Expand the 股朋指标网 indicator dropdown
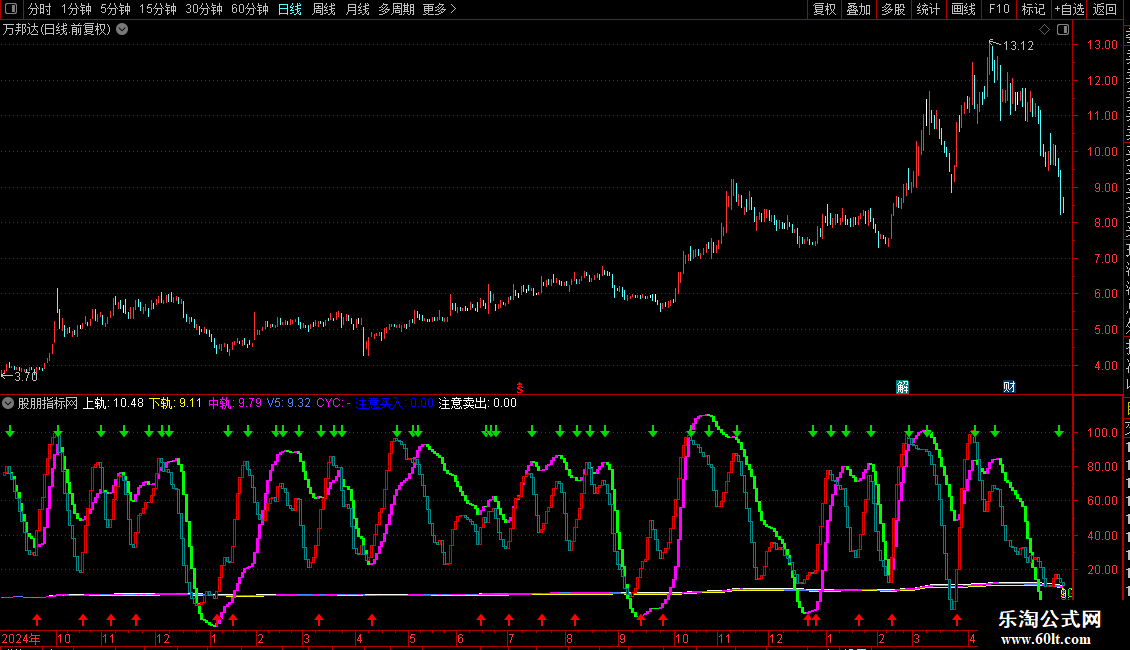Image resolution: width=1130 pixels, height=650 pixels. [x=8, y=404]
